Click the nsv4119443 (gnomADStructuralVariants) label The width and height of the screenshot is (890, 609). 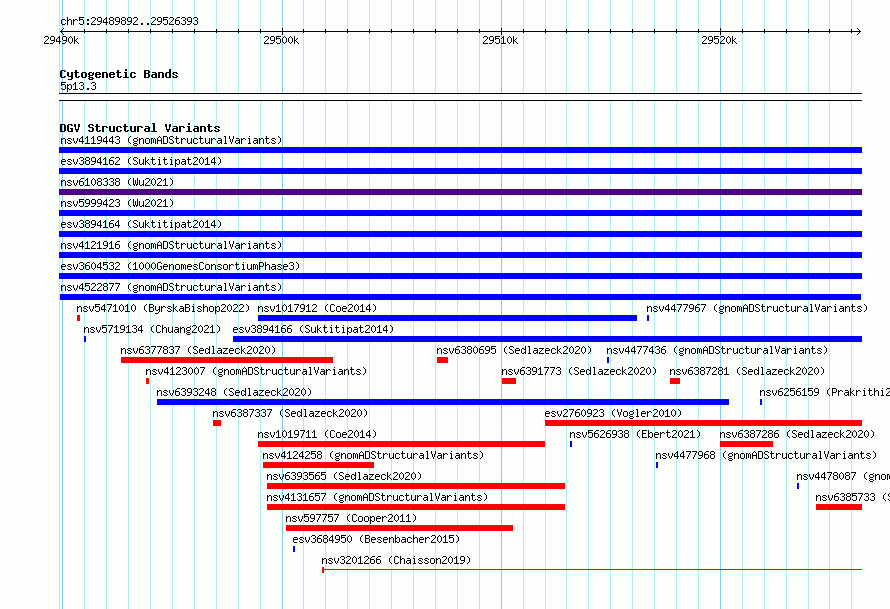point(171,140)
